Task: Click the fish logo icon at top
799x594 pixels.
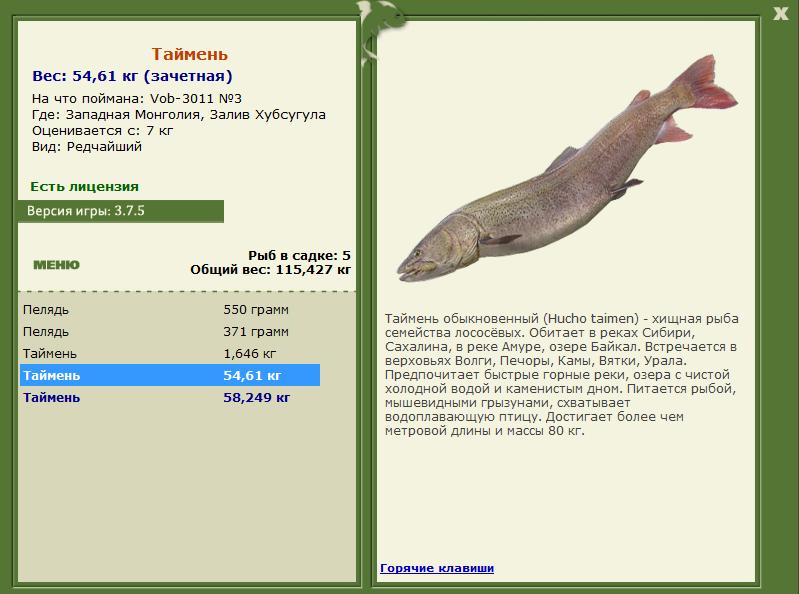Action: tap(380, 32)
